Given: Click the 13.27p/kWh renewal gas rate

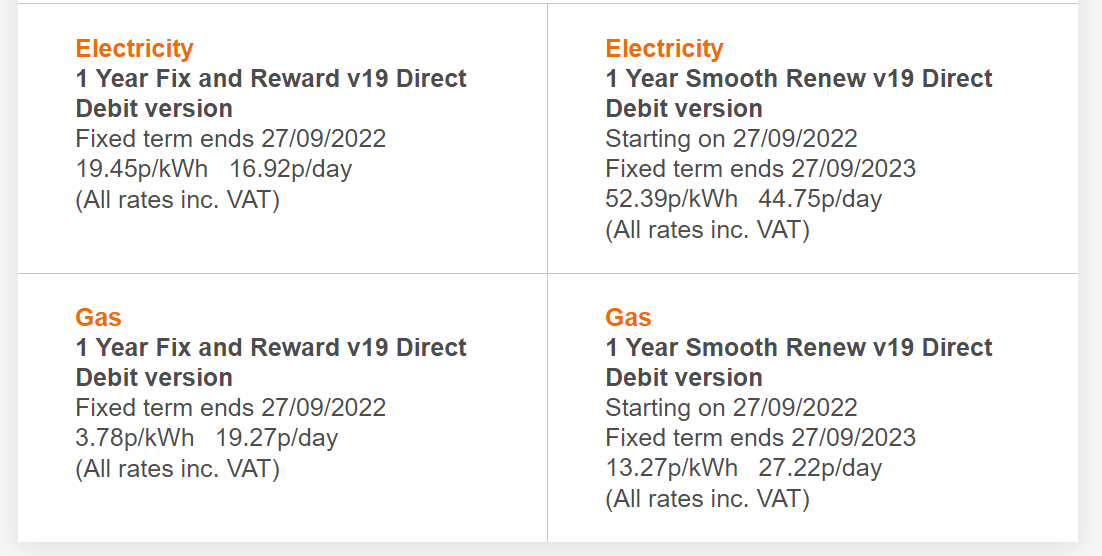Looking at the screenshot, I should point(672,468).
